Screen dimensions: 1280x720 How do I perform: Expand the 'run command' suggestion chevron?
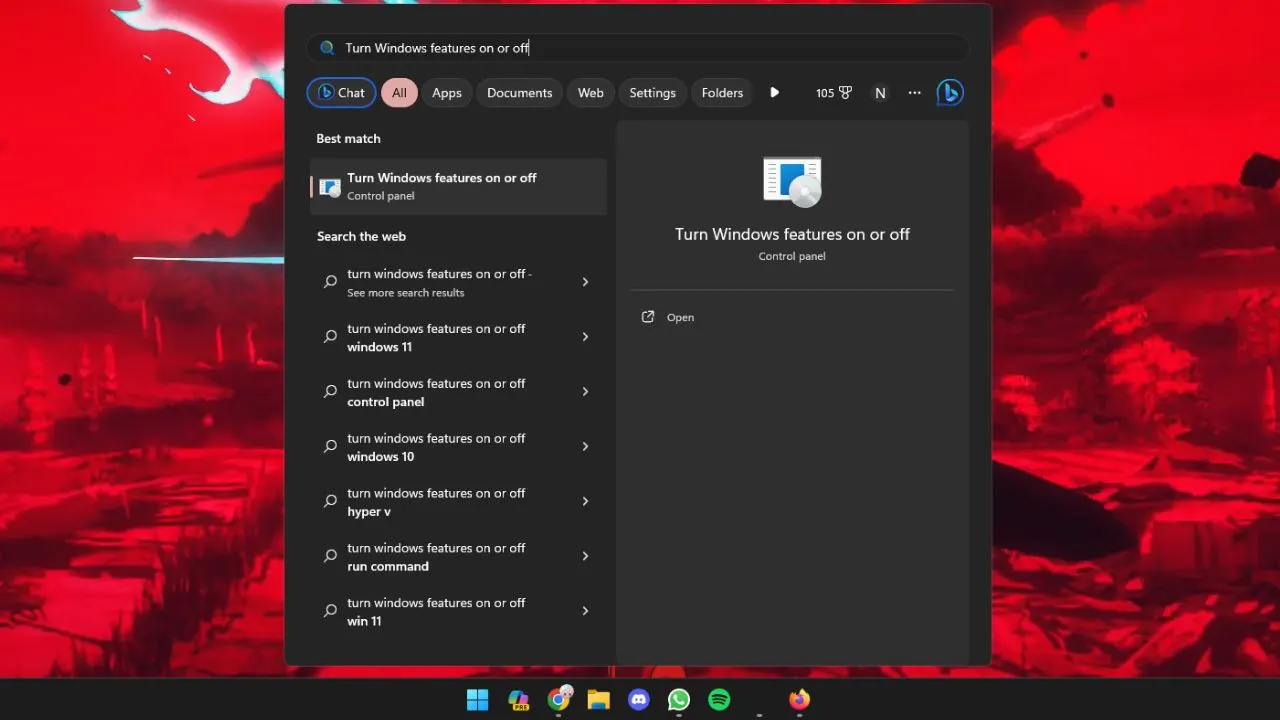point(585,556)
